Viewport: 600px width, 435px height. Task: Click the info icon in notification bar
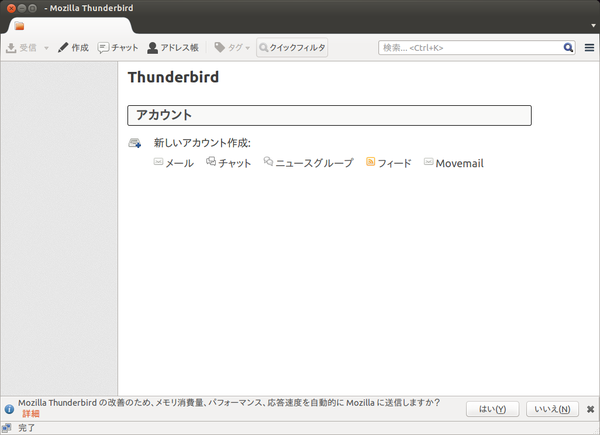pos(9,409)
